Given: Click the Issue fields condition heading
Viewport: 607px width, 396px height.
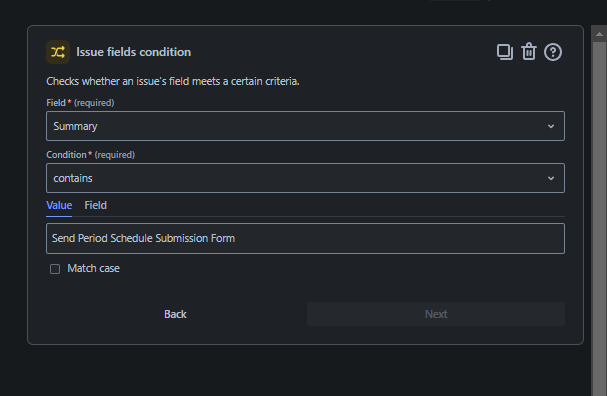Looking at the screenshot, I should click(x=134, y=52).
